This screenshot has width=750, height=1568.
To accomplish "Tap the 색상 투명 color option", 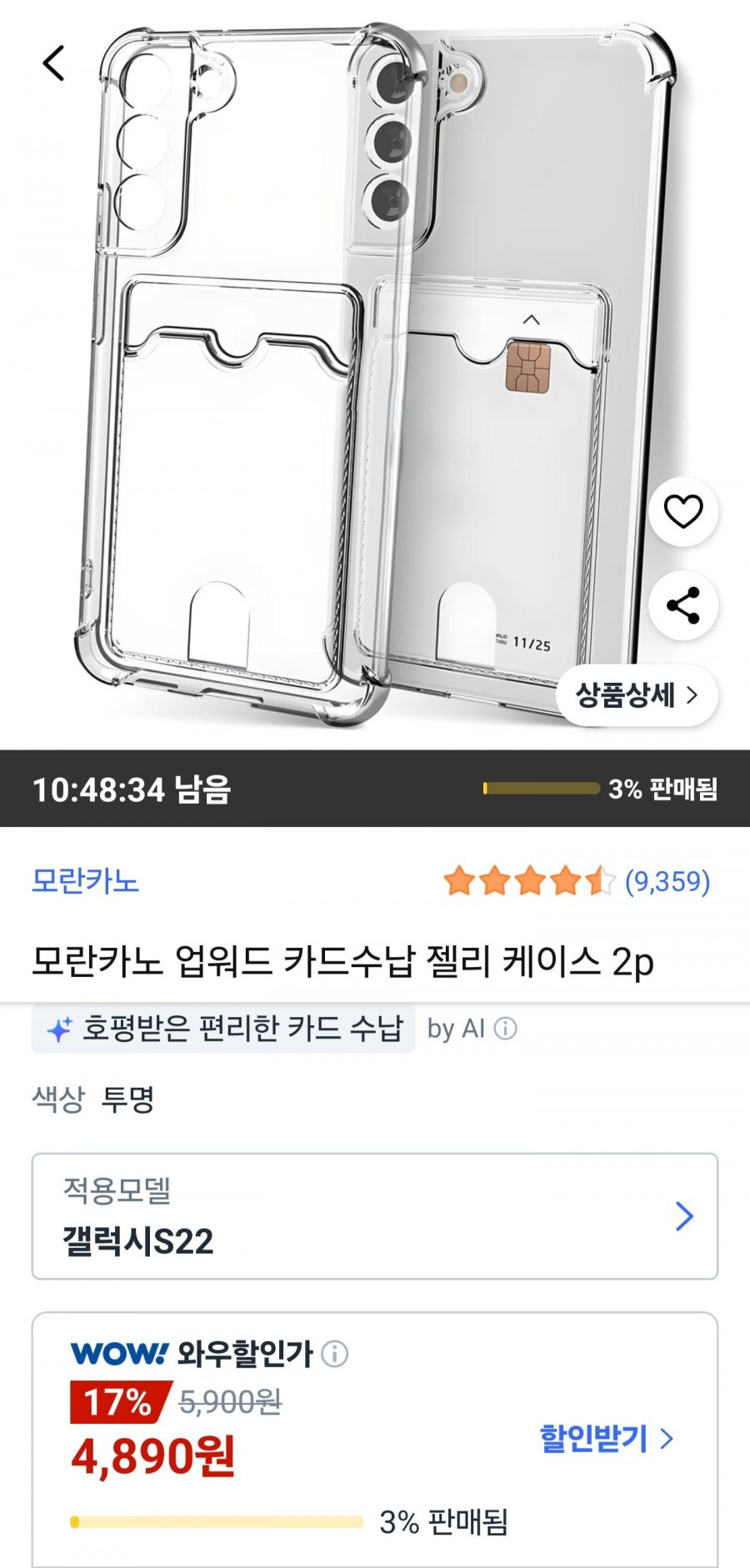I will 93,1099.
